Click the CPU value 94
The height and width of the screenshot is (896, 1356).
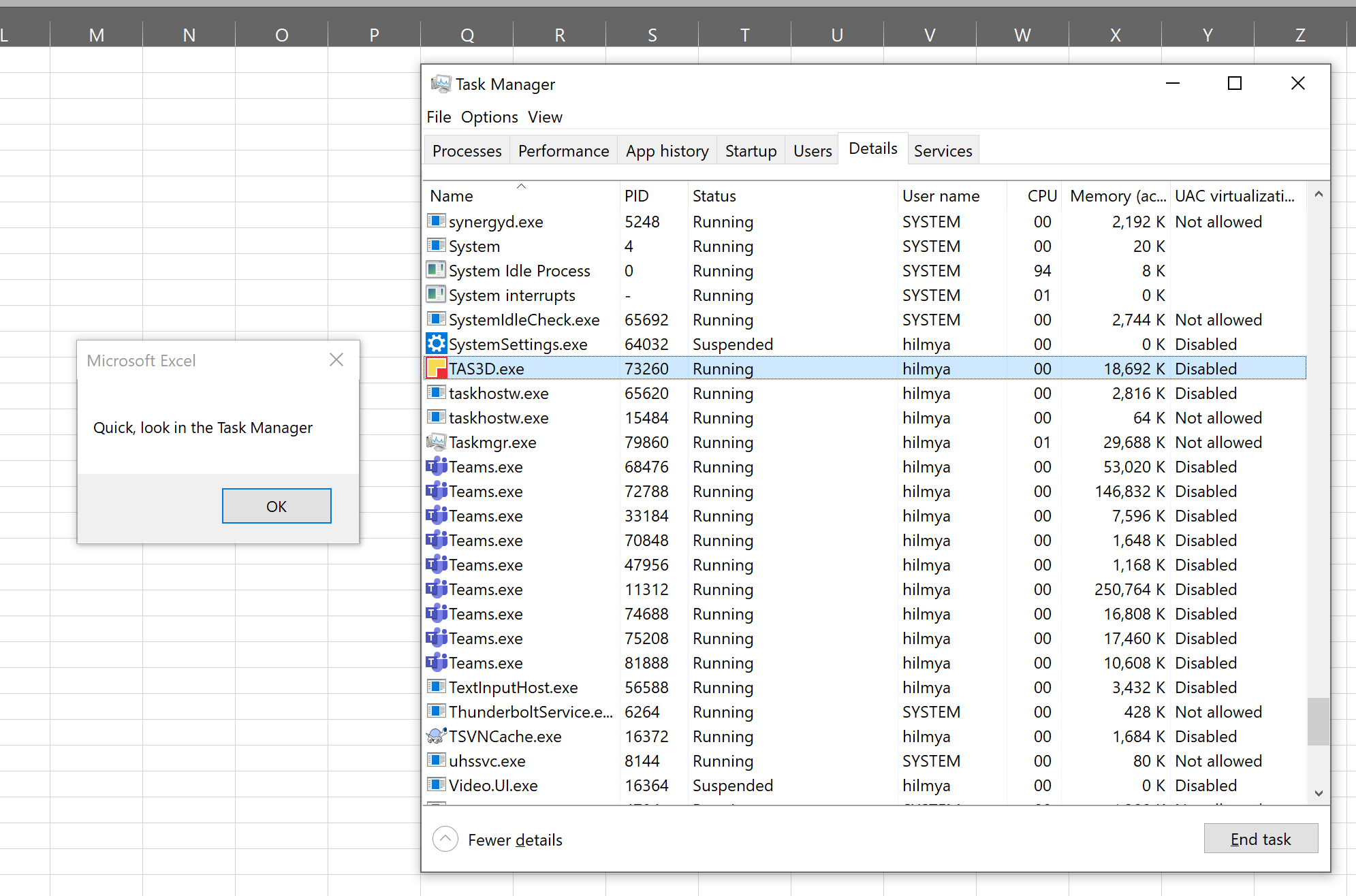[1042, 270]
